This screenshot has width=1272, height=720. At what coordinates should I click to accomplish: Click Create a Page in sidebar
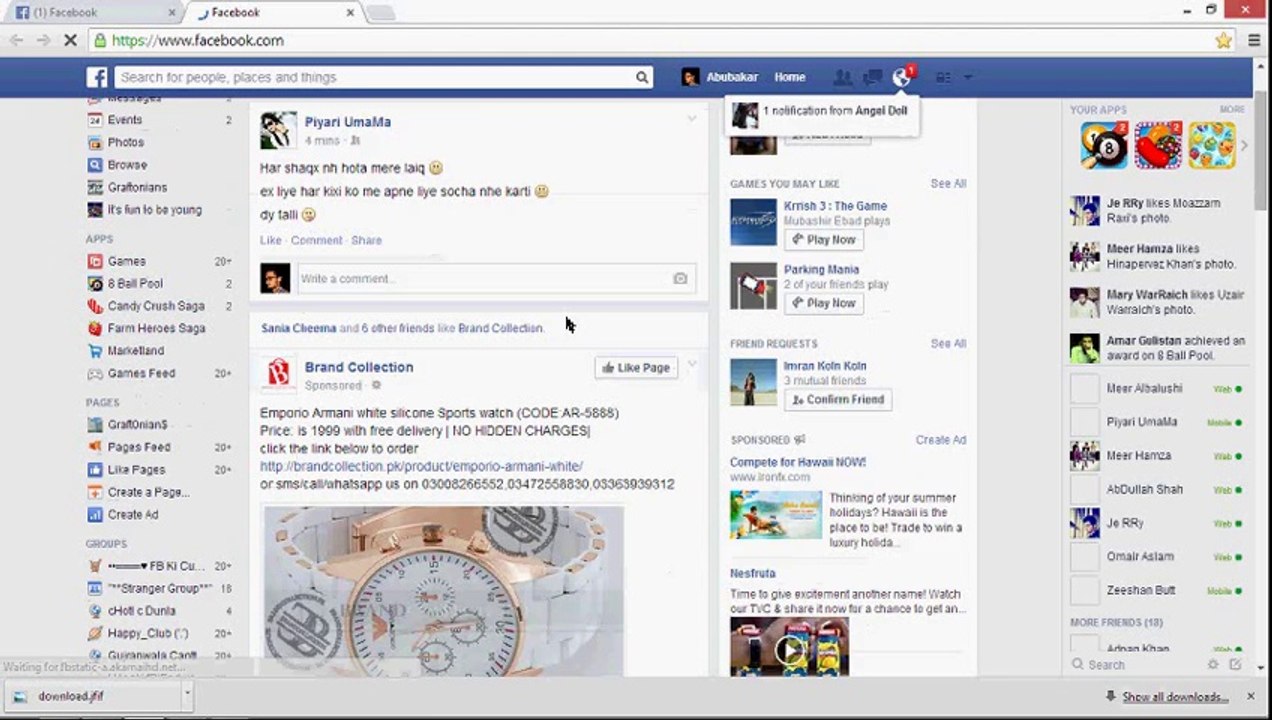pyautogui.click(x=148, y=492)
